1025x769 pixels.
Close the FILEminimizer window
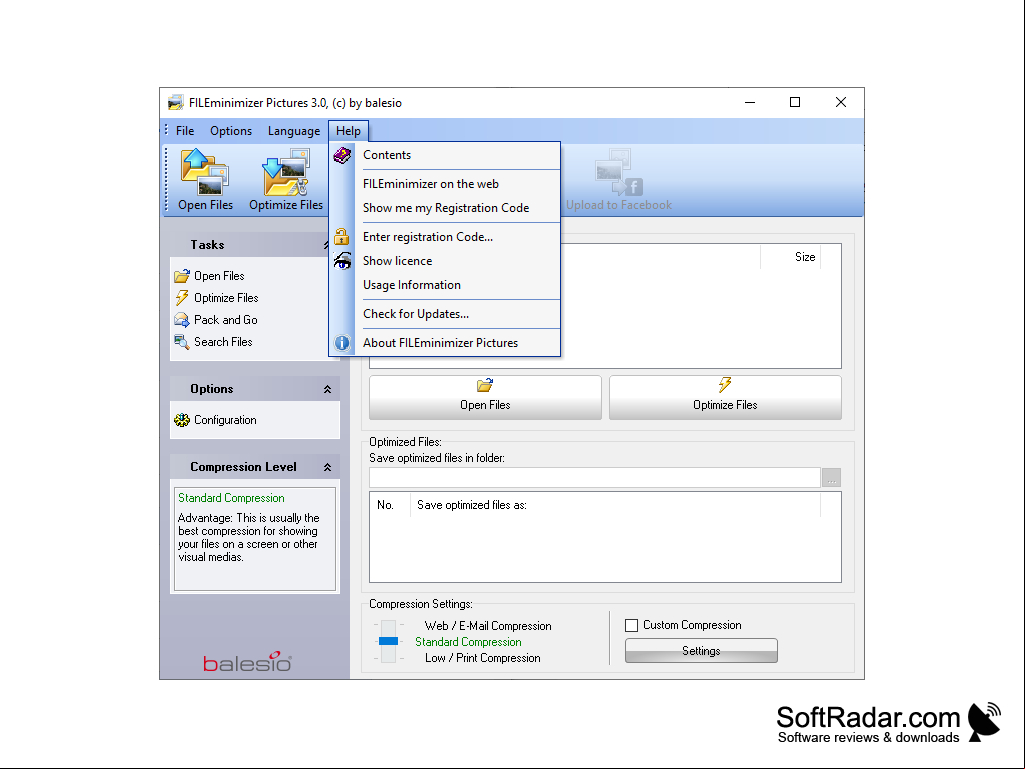(841, 103)
